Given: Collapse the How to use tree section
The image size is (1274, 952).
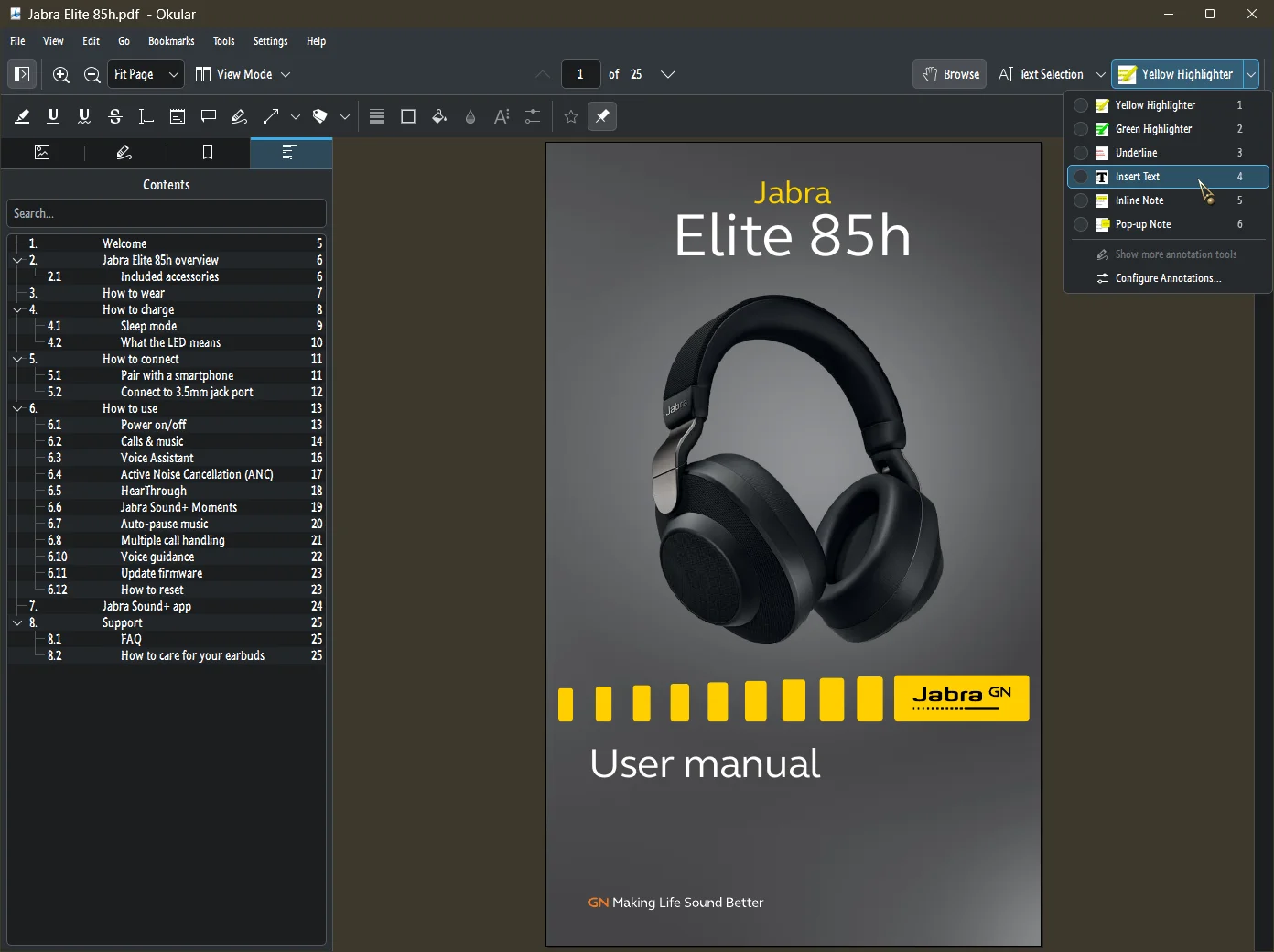Looking at the screenshot, I should (x=17, y=409).
